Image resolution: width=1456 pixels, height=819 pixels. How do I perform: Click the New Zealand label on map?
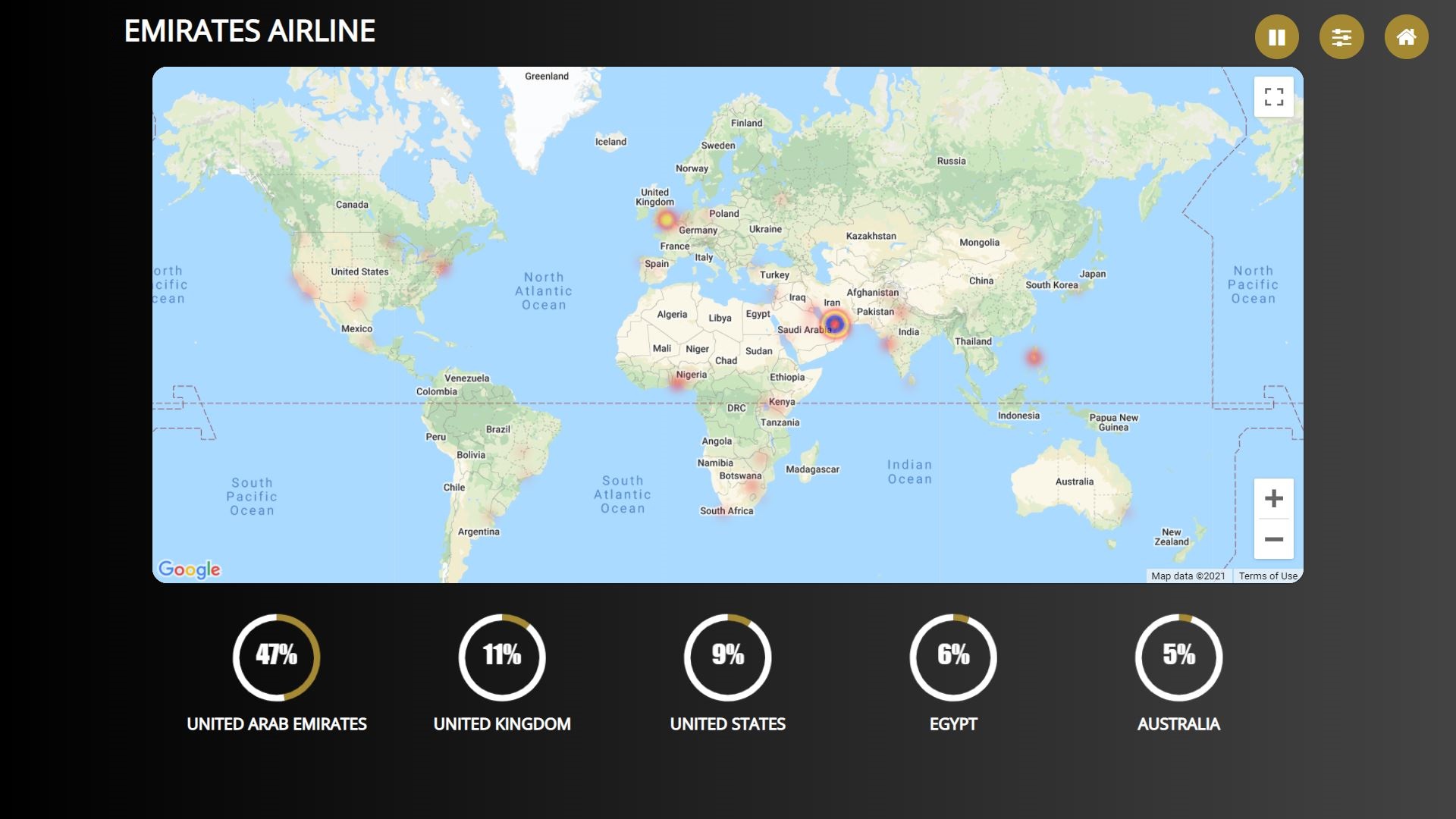(1172, 537)
